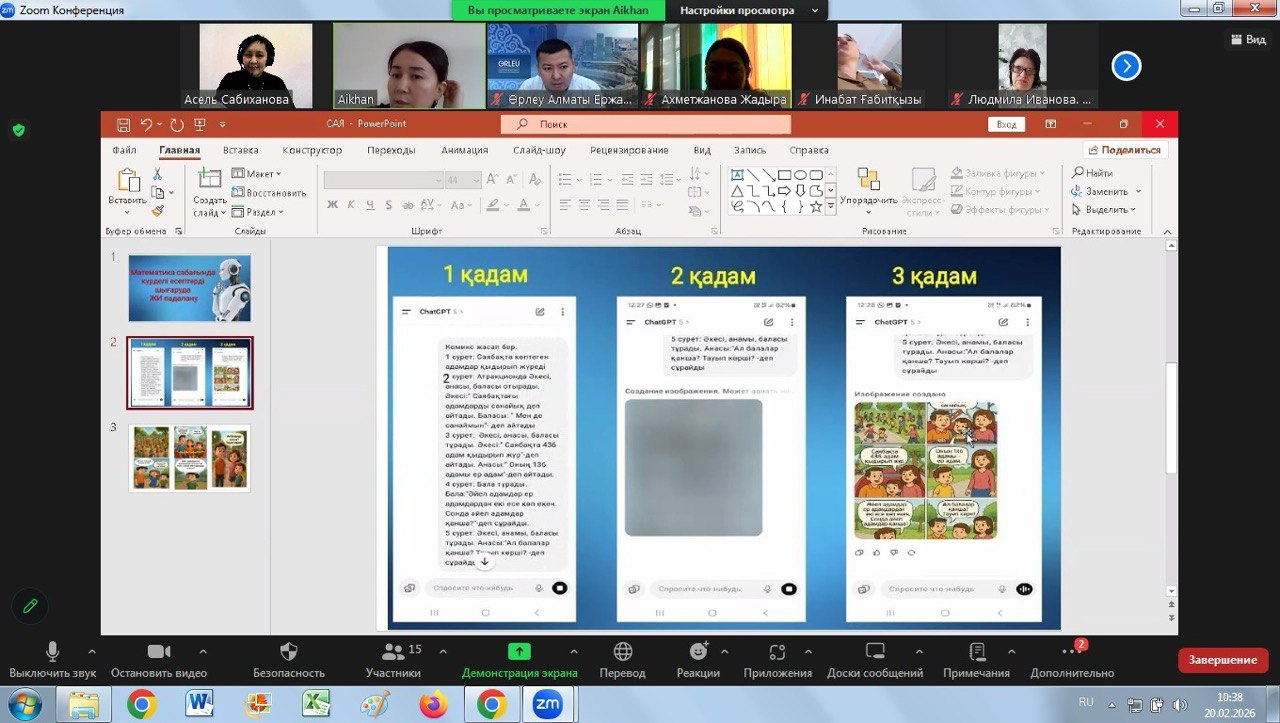Click the Поделиться share button
Viewport: 1280px width, 723px height.
tap(1125, 150)
